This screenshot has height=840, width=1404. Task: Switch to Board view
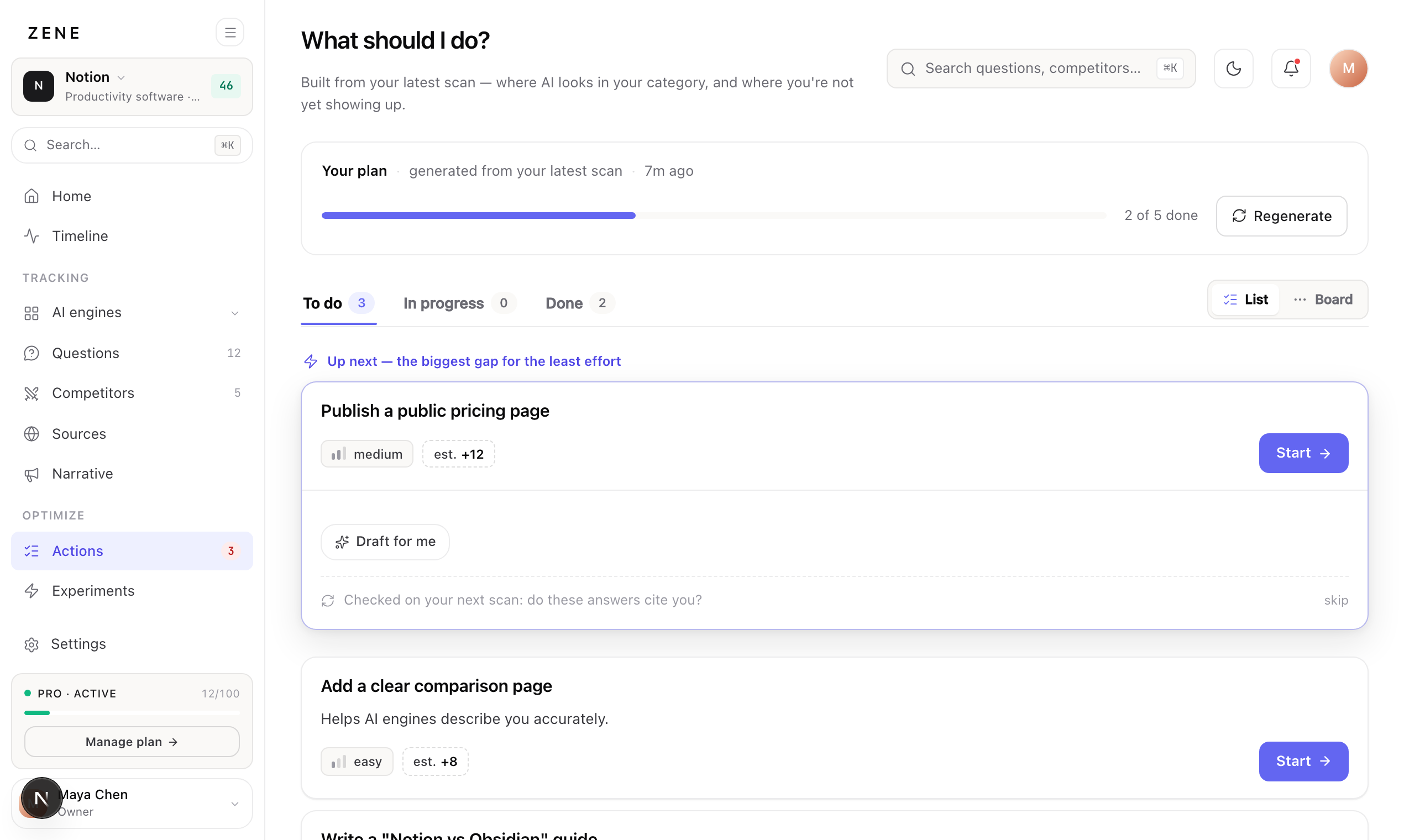1324,300
